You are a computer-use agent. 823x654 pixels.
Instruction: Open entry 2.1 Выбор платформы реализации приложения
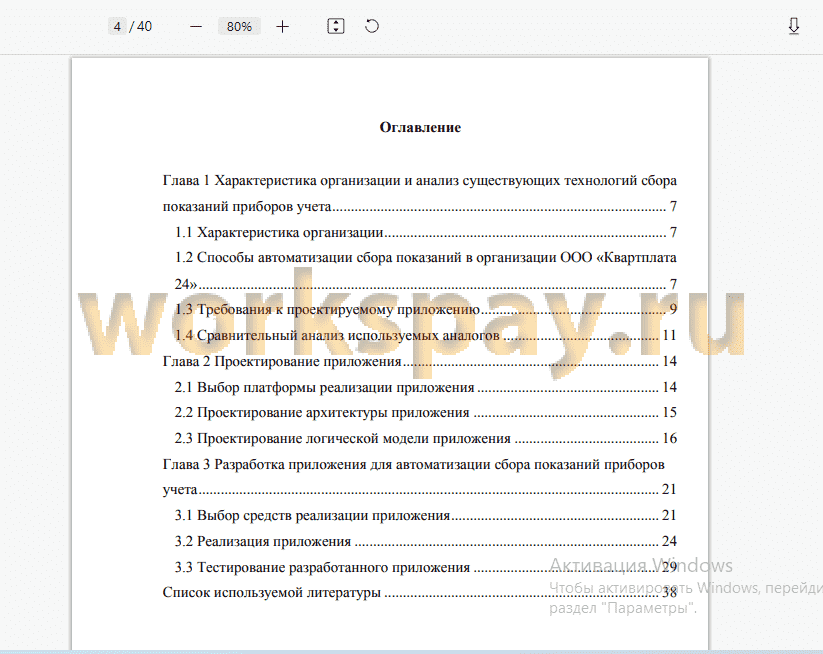(426, 387)
